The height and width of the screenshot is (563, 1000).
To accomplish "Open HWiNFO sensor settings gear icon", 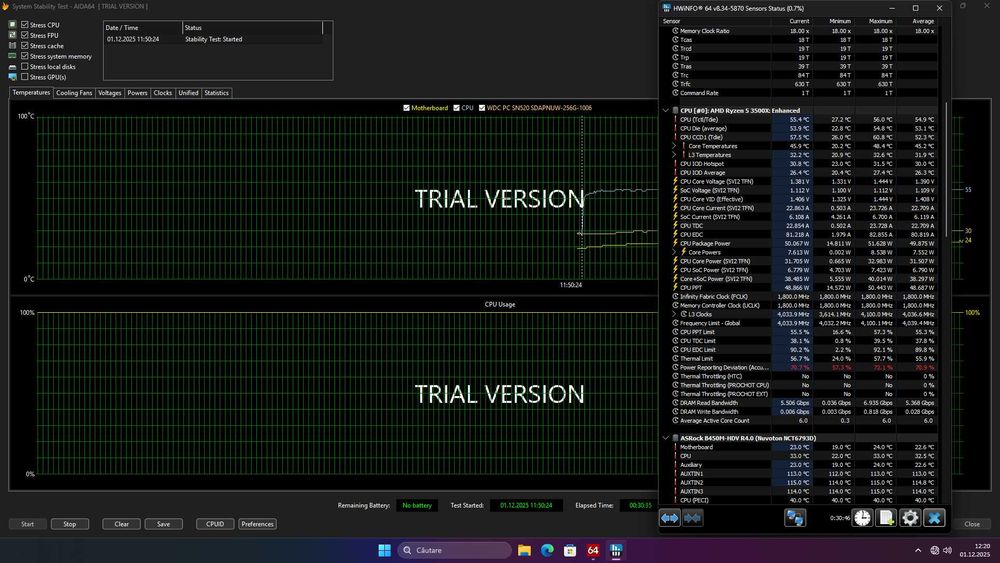I will [x=910, y=518].
